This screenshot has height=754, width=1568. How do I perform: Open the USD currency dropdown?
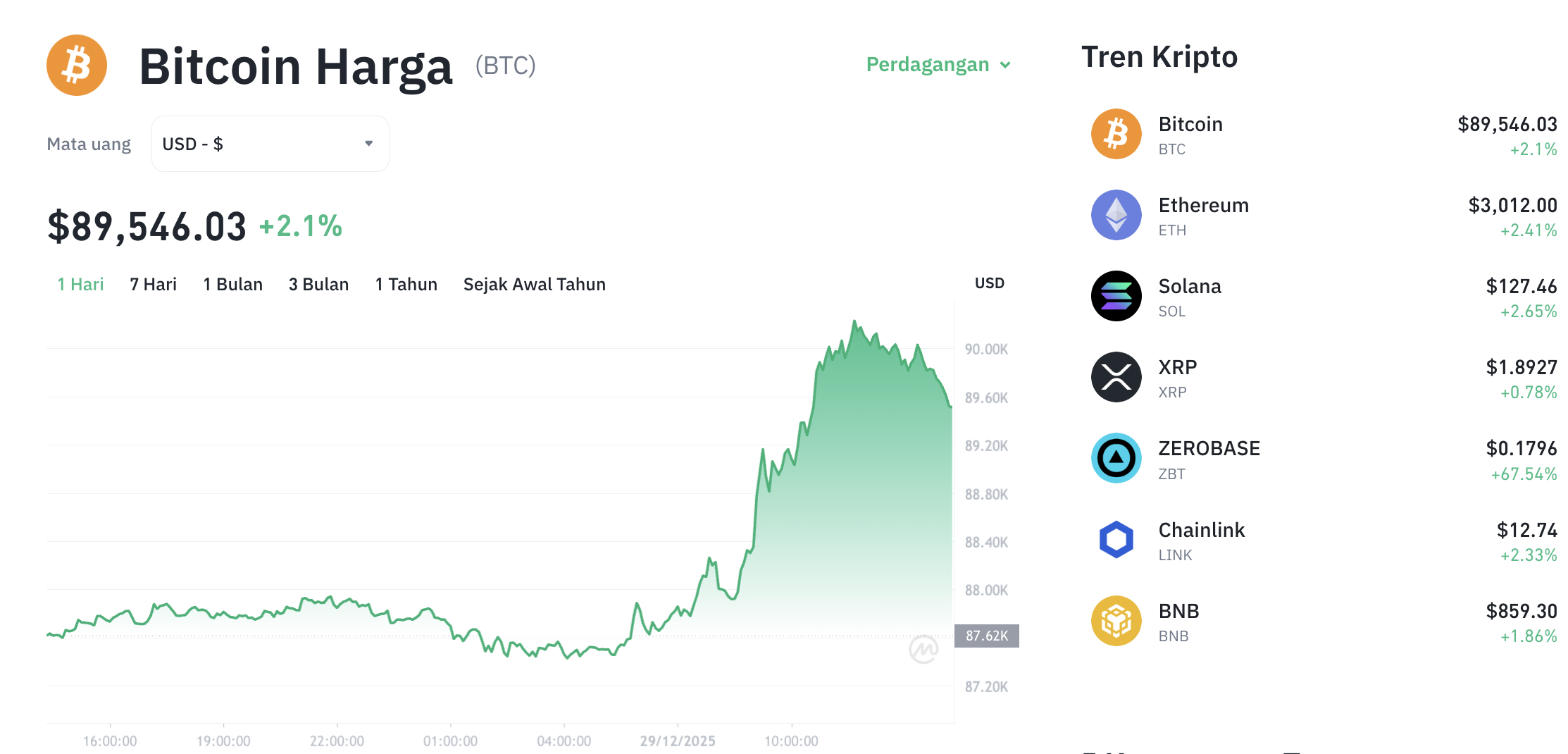(x=270, y=143)
